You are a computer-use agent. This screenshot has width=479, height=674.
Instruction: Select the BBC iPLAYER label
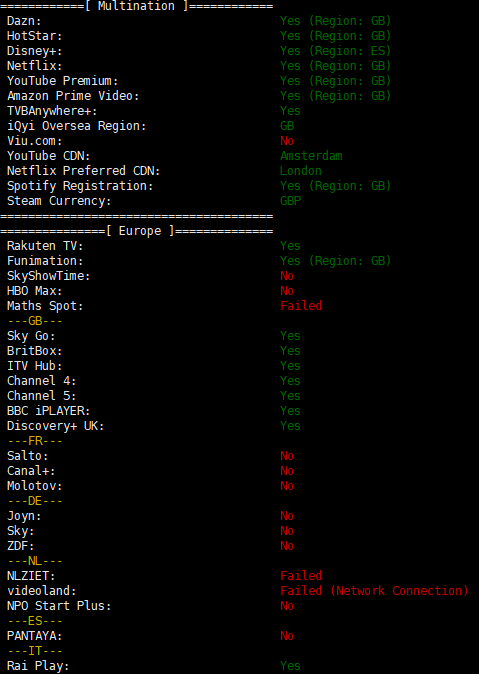49,411
